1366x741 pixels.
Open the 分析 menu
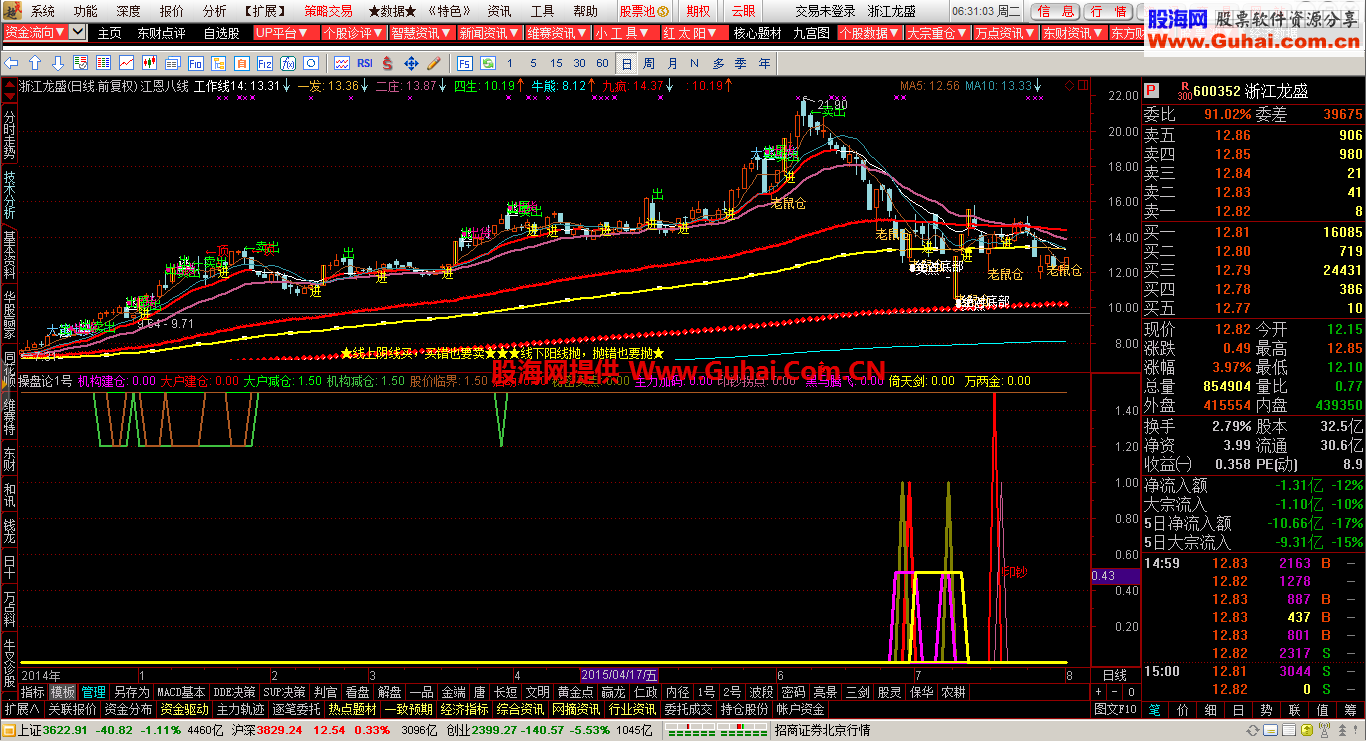[214, 11]
